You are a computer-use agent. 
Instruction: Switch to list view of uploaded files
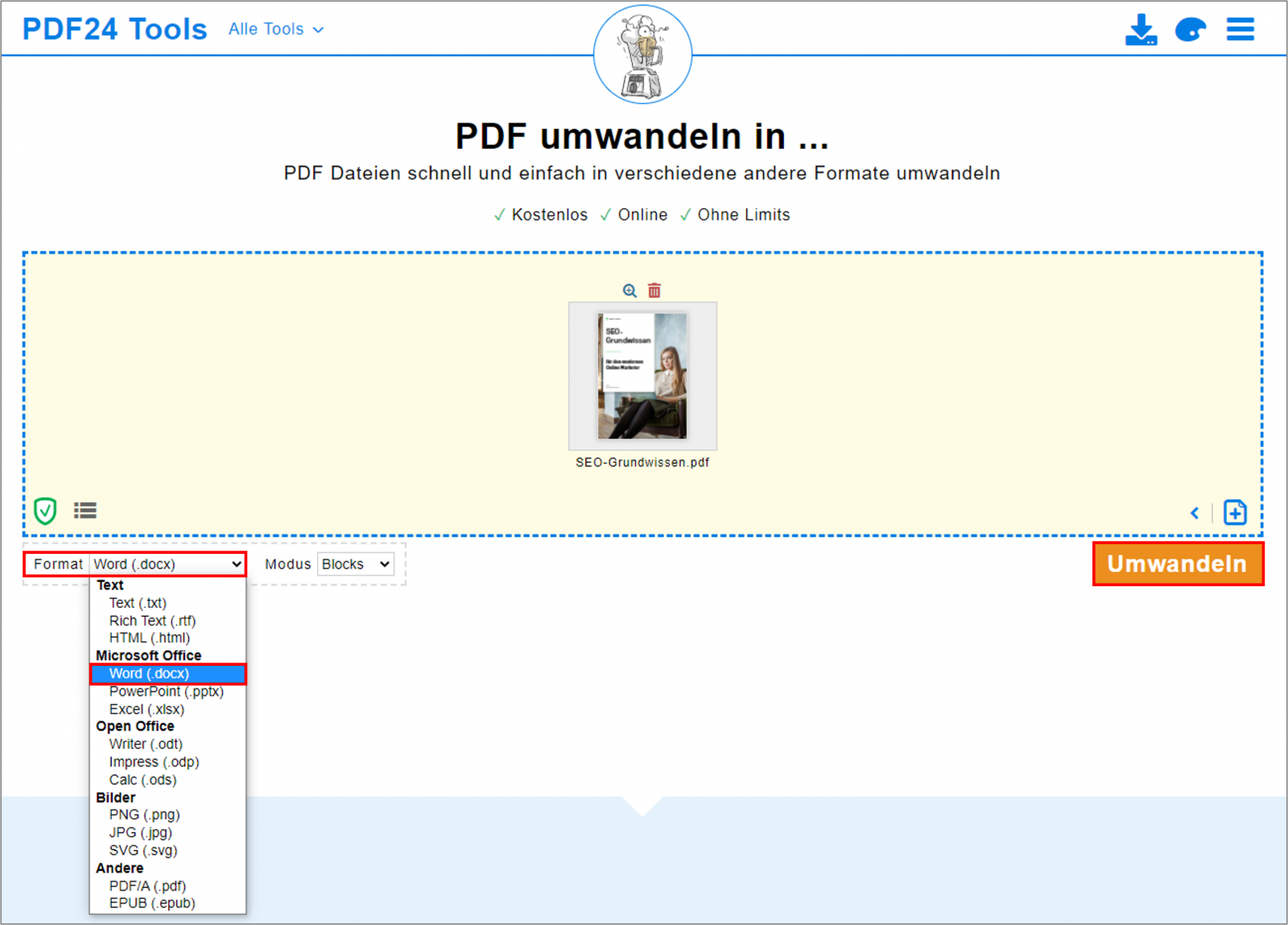pyautogui.click(x=85, y=510)
